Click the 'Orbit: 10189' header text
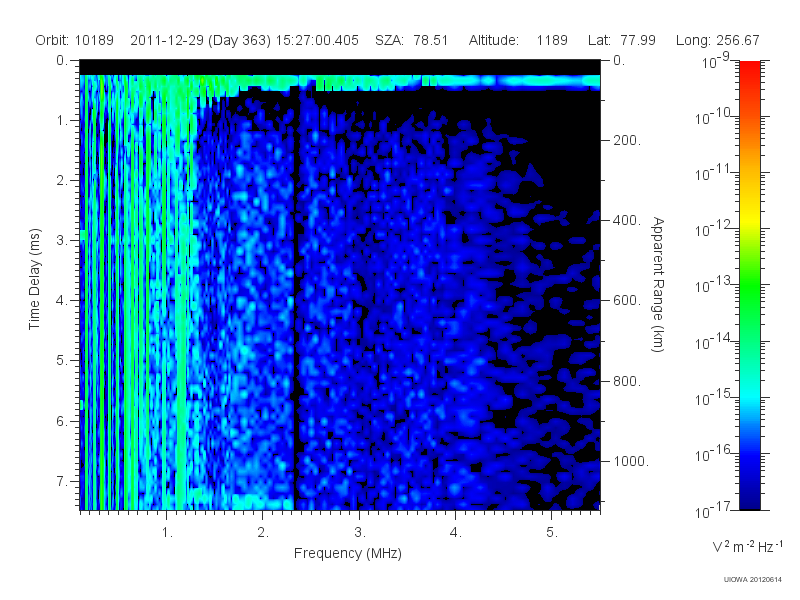 pyautogui.click(x=74, y=40)
